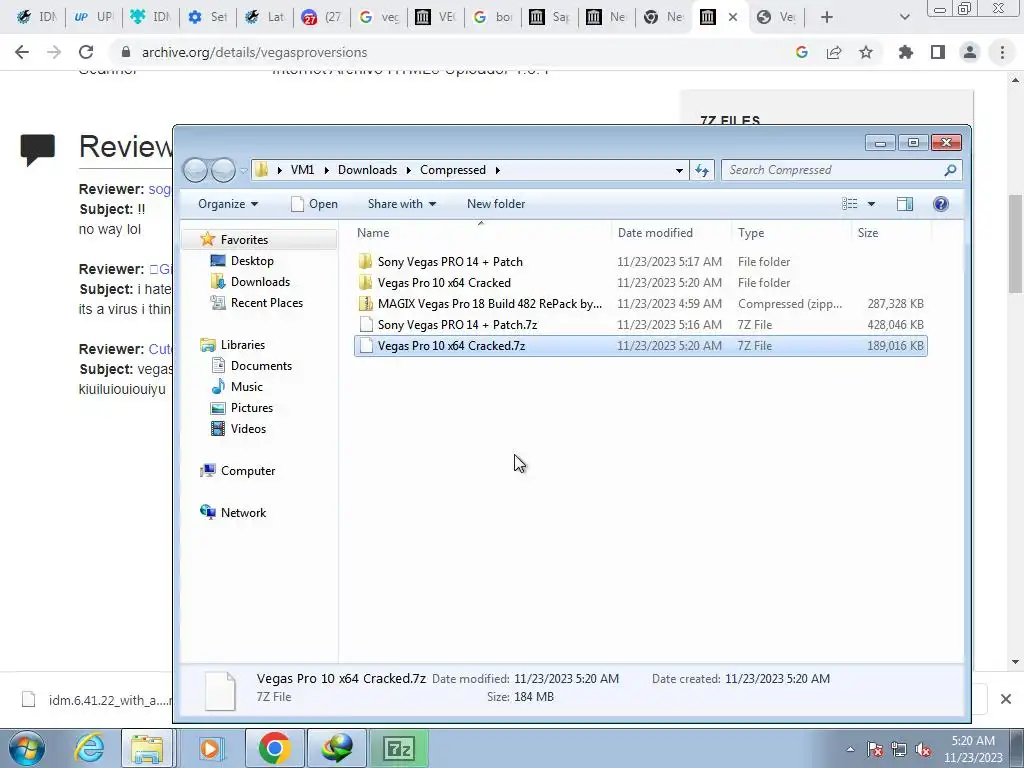Expand the Share with dropdown
The image size is (1024, 768).
pyautogui.click(x=402, y=204)
